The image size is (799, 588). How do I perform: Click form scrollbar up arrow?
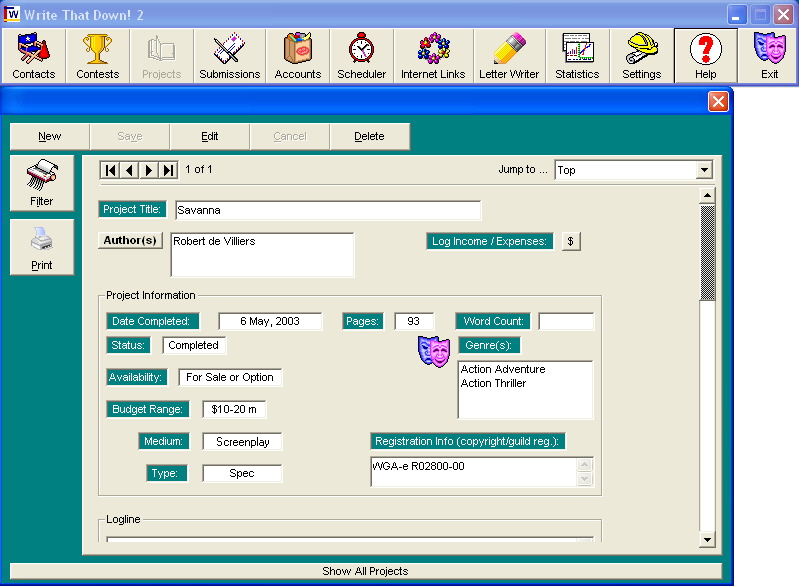click(707, 196)
